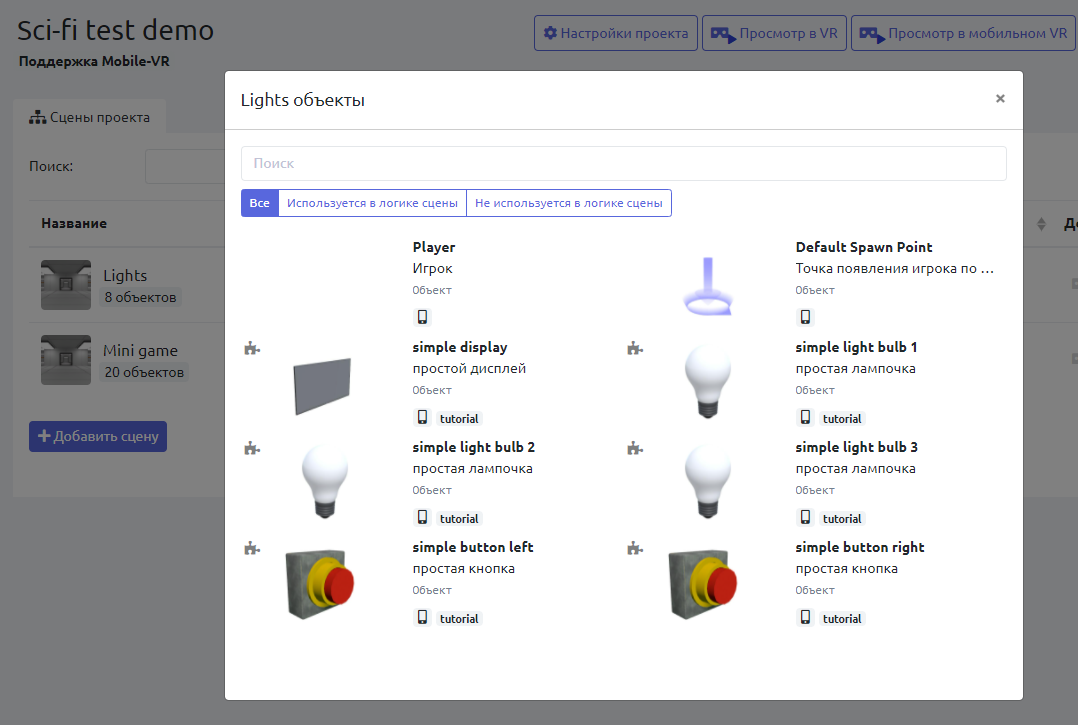The height and width of the screenshot is (725, 1078).
Task: Click puzzle icon beside simple button right
Action: click(635, 548)
